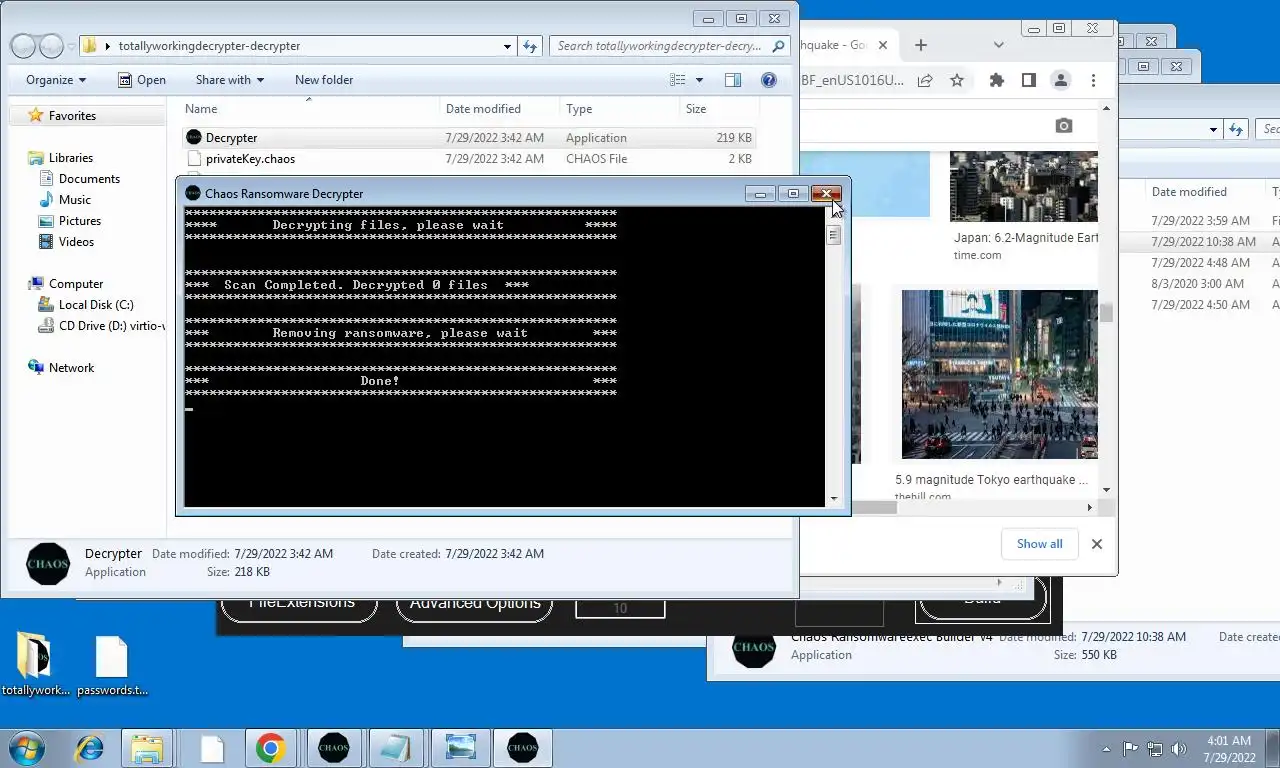Open Chrome three-dot menu
The height and width of the screenshot is (768, 1280).
1093,81
